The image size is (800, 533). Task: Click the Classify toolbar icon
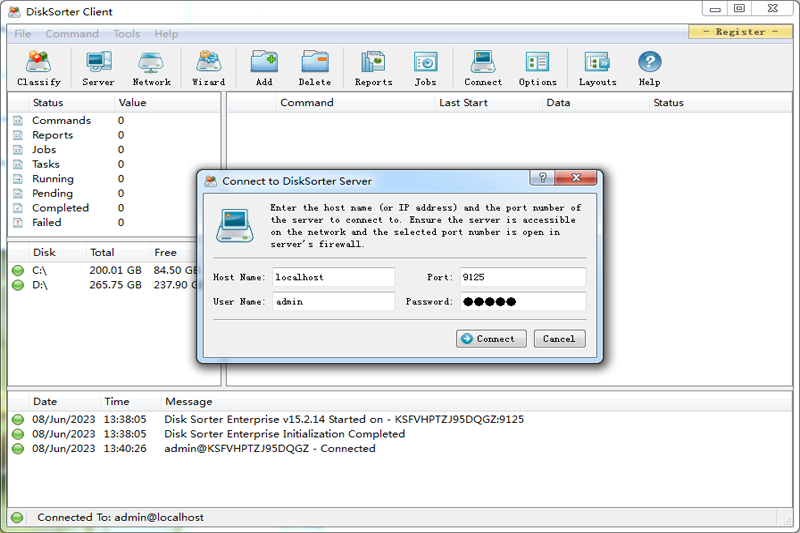pyautogui.click(x=39, y=68)
